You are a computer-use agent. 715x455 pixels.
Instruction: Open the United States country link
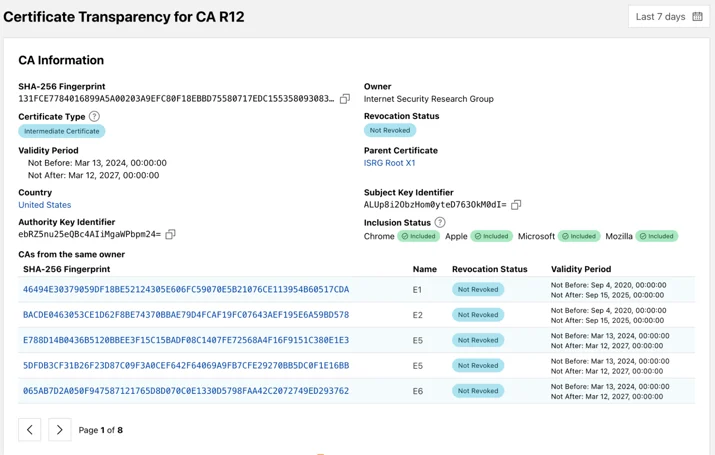click(45, 205)
